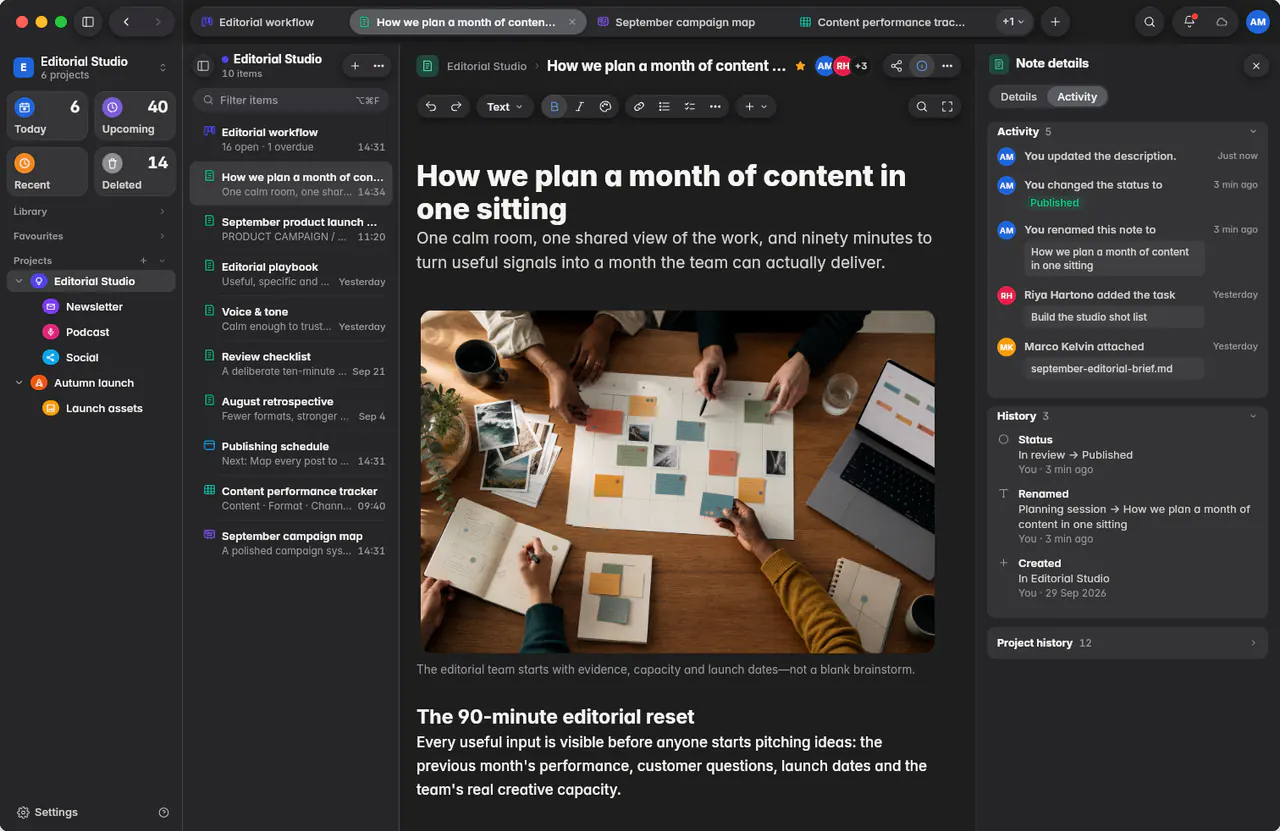
Task: Open the +1 overflow tabs dropdown
Action: [x=1013, y=22]
